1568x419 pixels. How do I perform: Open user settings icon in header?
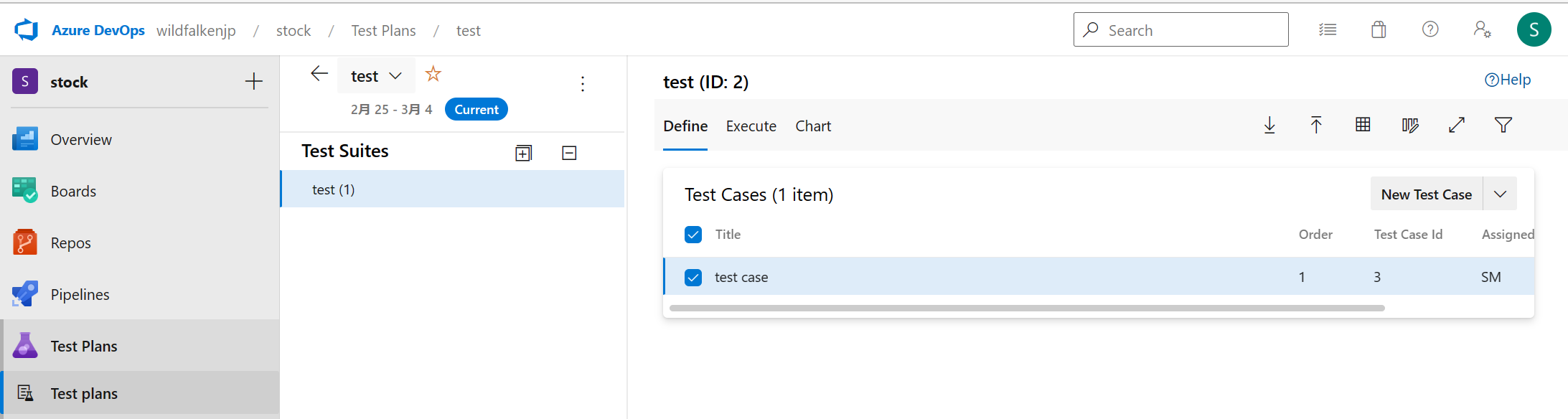(1482, 30)
